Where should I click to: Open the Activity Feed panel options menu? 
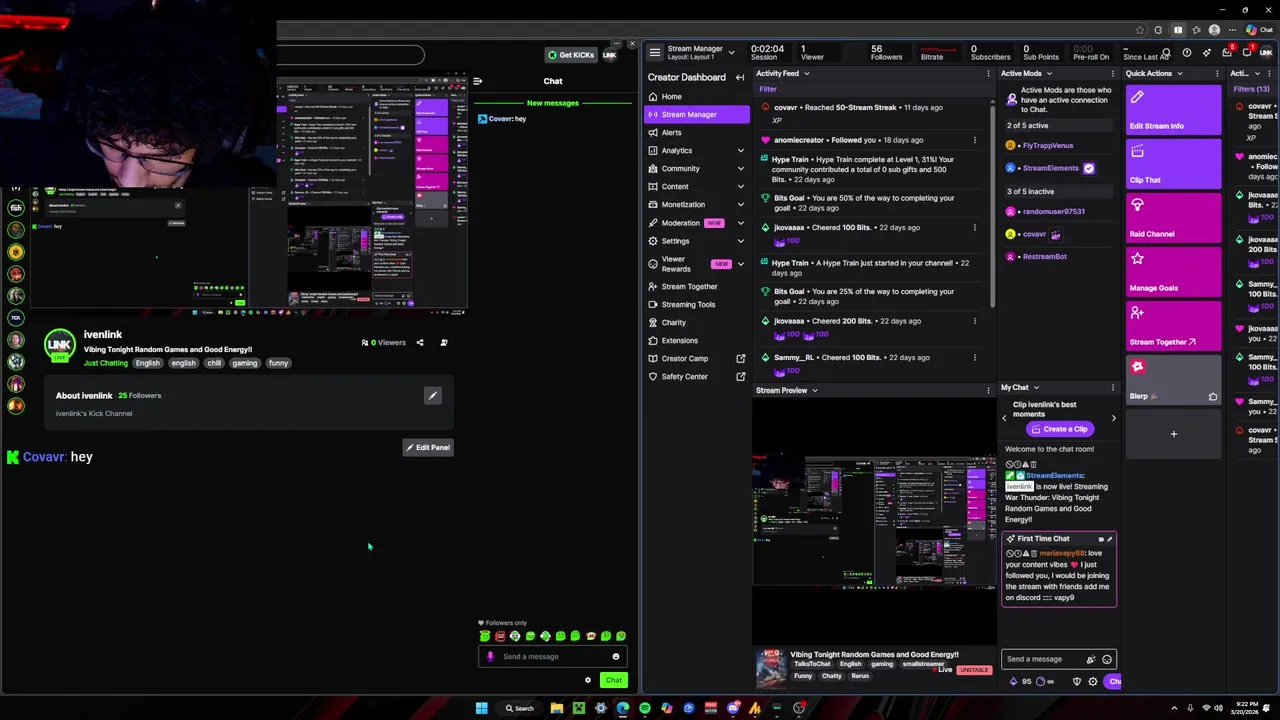988,73
